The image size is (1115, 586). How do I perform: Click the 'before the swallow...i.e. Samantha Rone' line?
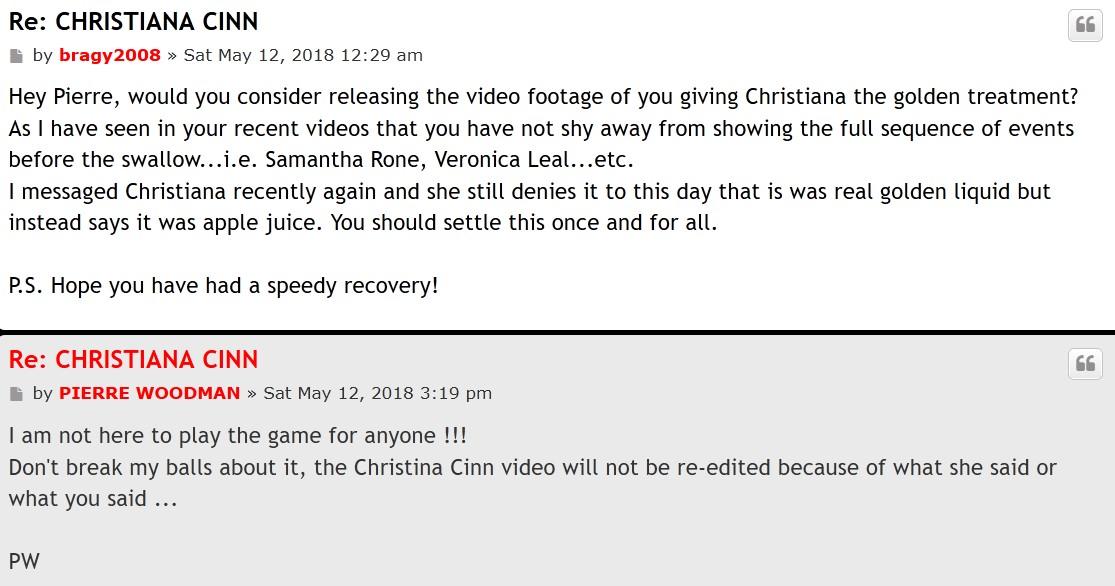coord(321,159)
